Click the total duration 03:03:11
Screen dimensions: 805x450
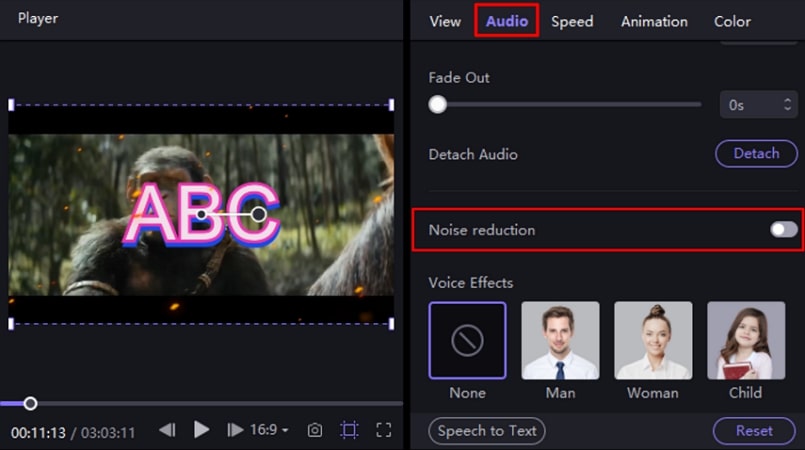coord(108,433)
